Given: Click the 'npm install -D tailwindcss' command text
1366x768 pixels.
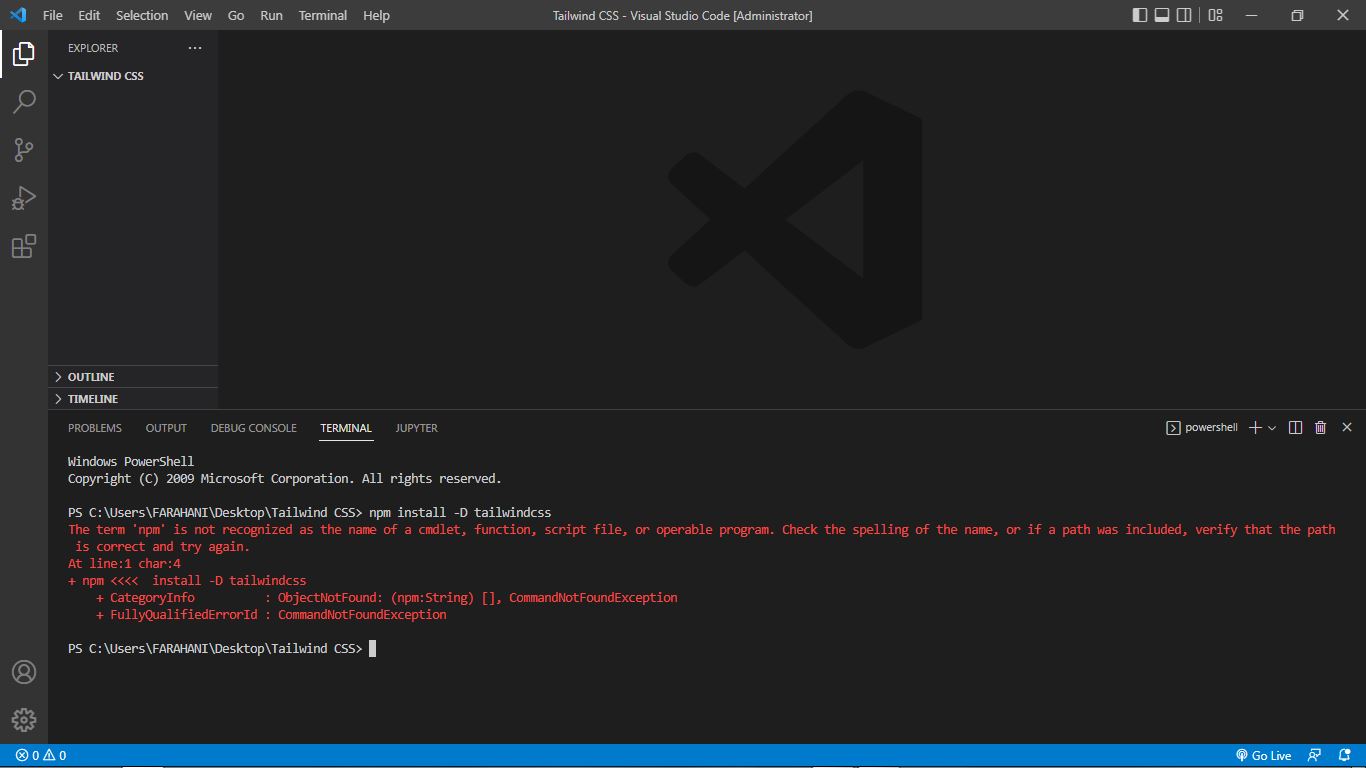Looking at the screenshot, I should [x=460, y=513].
